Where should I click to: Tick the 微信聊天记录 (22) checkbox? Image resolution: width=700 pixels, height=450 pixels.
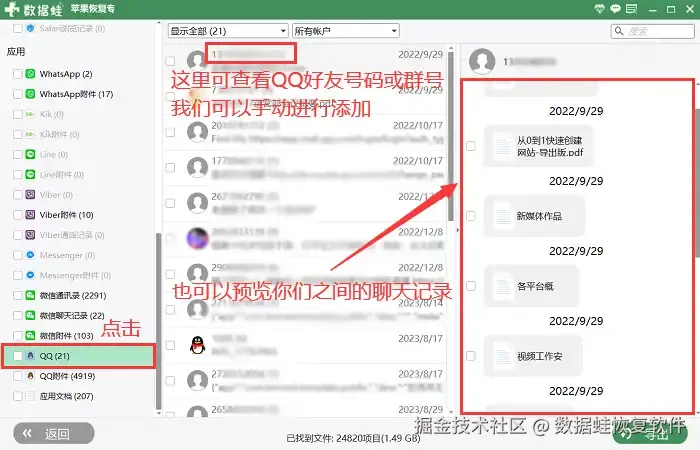(18, 315)
